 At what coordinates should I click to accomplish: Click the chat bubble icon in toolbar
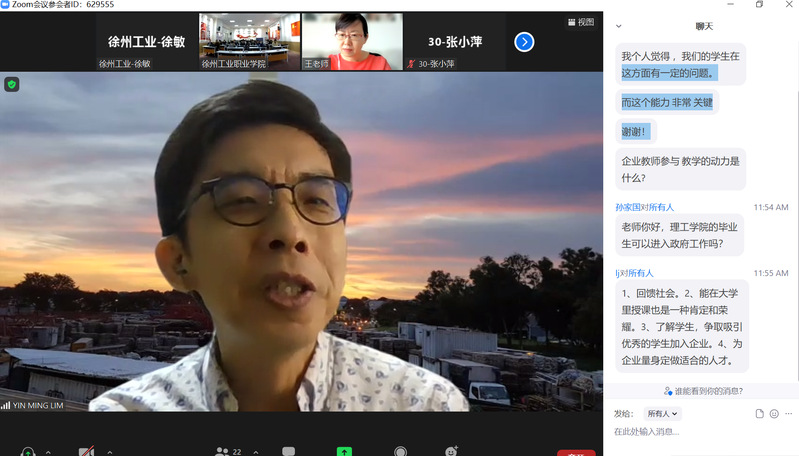click(x=288, y=451)
